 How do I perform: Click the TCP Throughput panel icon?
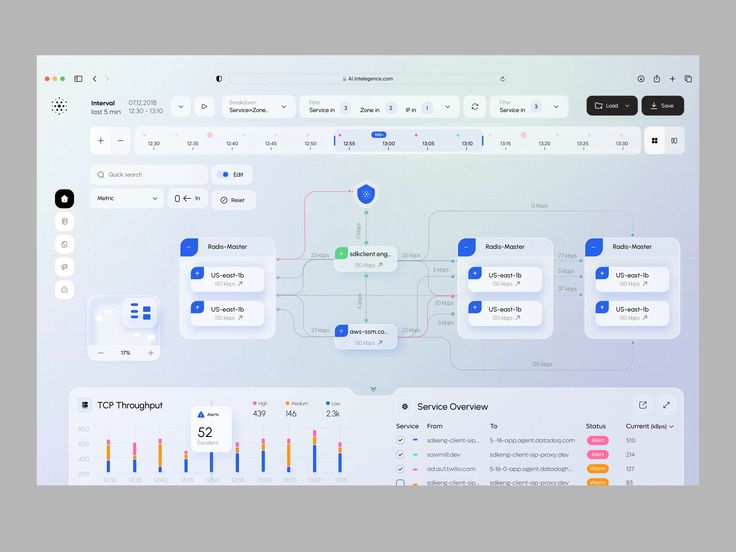[x=84, y=405]
